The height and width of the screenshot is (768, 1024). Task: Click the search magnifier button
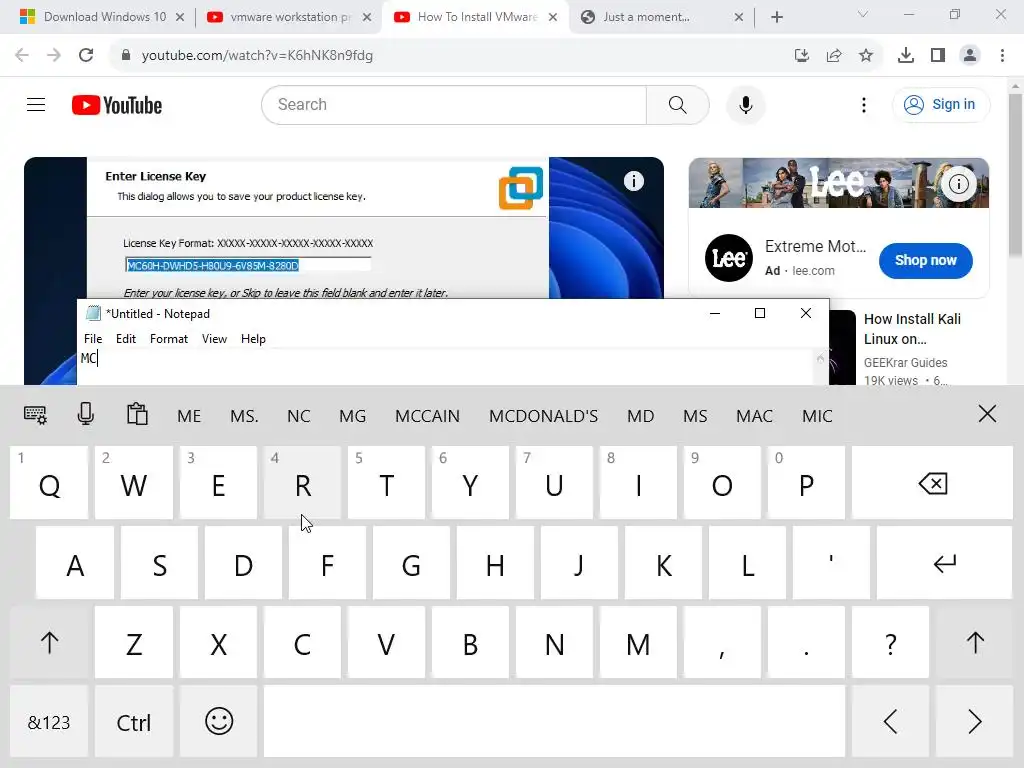(677, 104)
